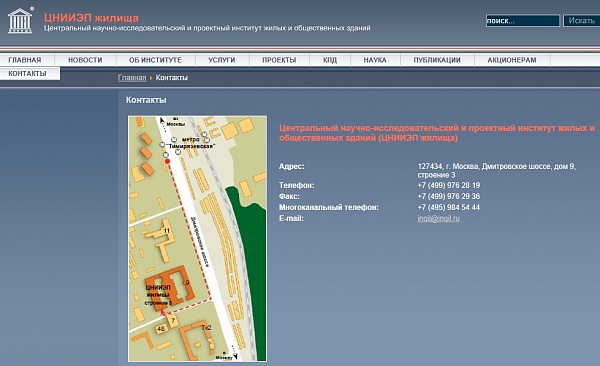Open the КПД menu item
The image size is (600, 366).
click(x=330, y=60)
